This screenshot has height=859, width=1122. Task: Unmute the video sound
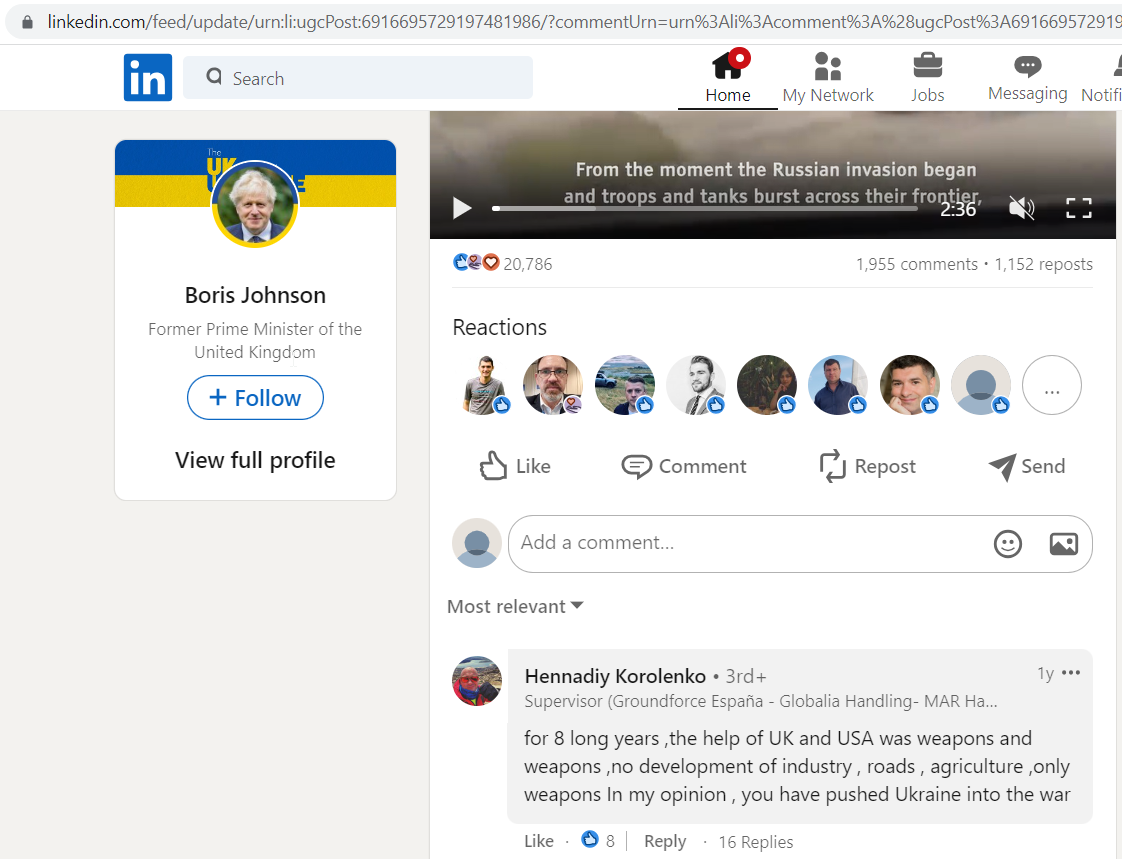coord(1021,208)
